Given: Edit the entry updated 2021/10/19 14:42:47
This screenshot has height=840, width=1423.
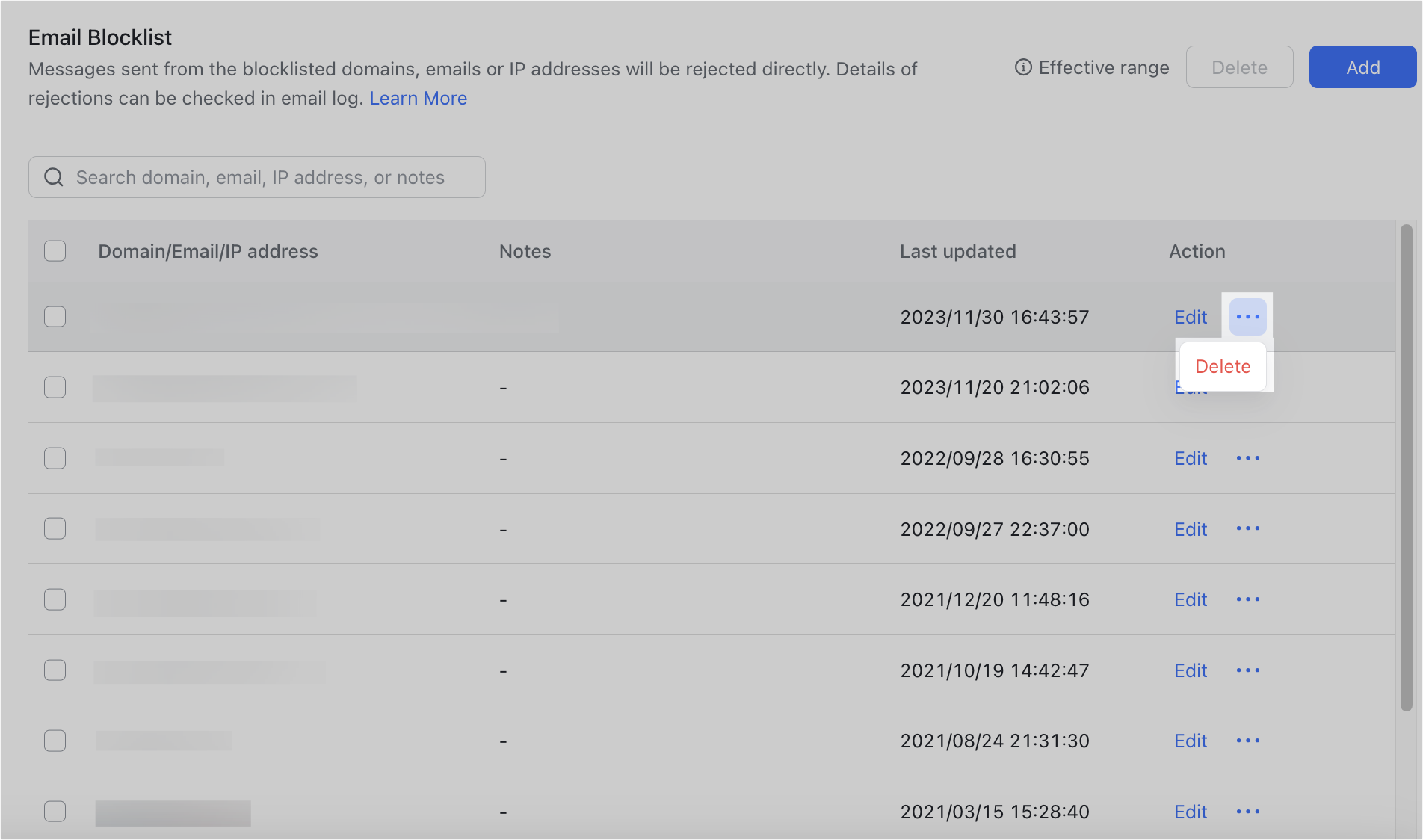Looking at the screenshot, I should coord(1191,670).
